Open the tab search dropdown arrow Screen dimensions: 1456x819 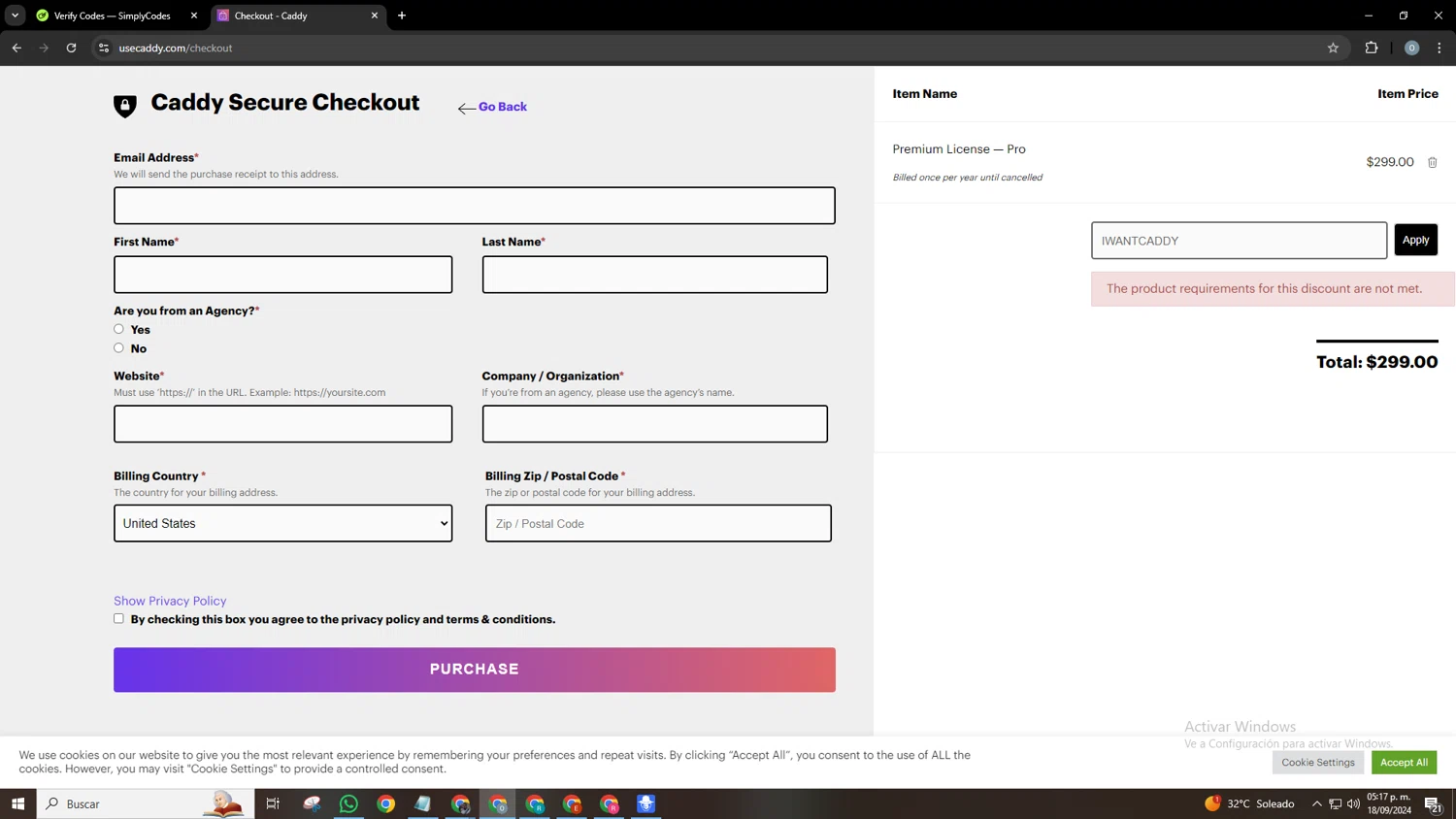pyautogui.click(x=15, y=16)
